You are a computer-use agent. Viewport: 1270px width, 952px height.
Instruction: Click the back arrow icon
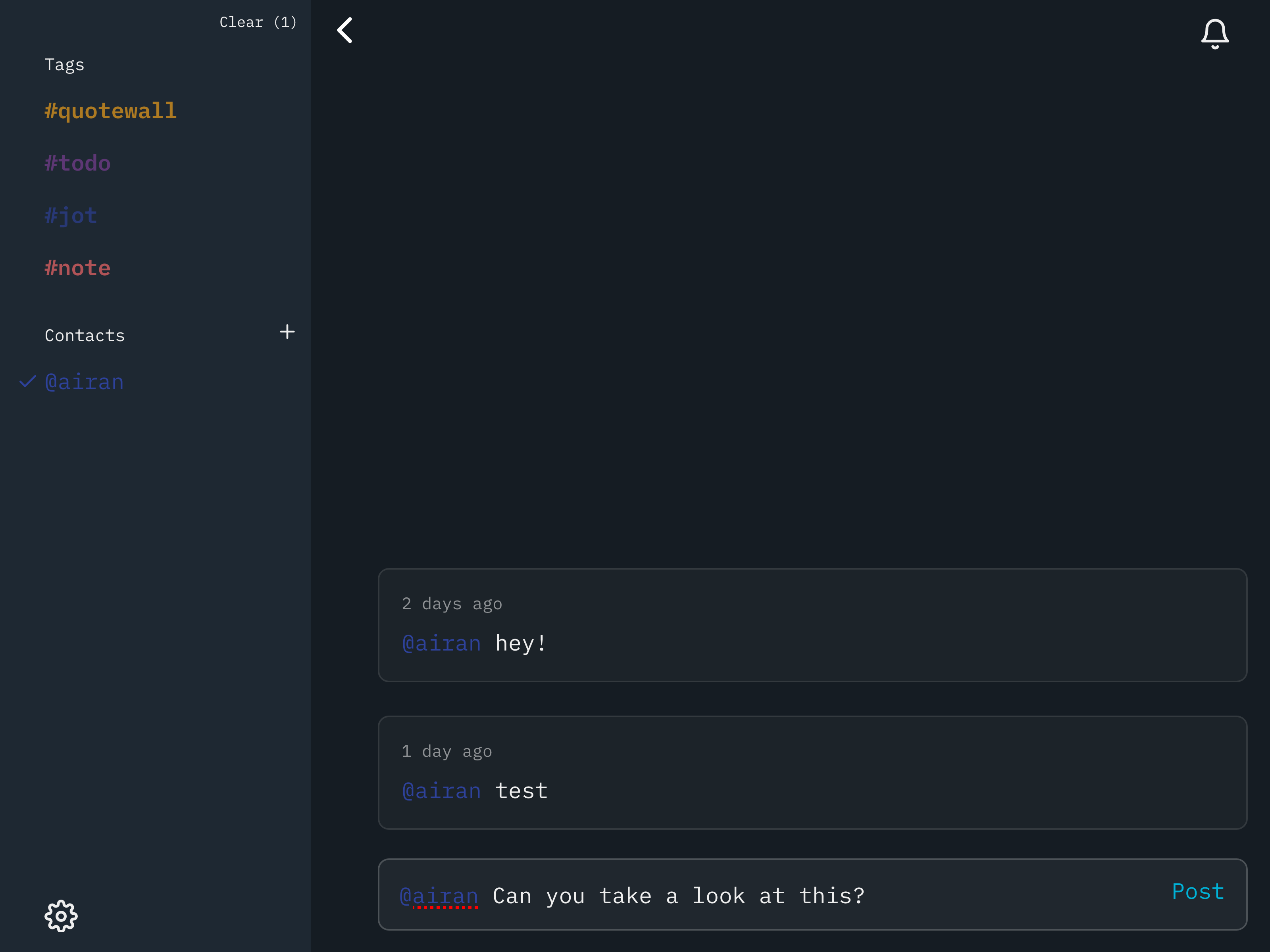(x=344, y=30)
